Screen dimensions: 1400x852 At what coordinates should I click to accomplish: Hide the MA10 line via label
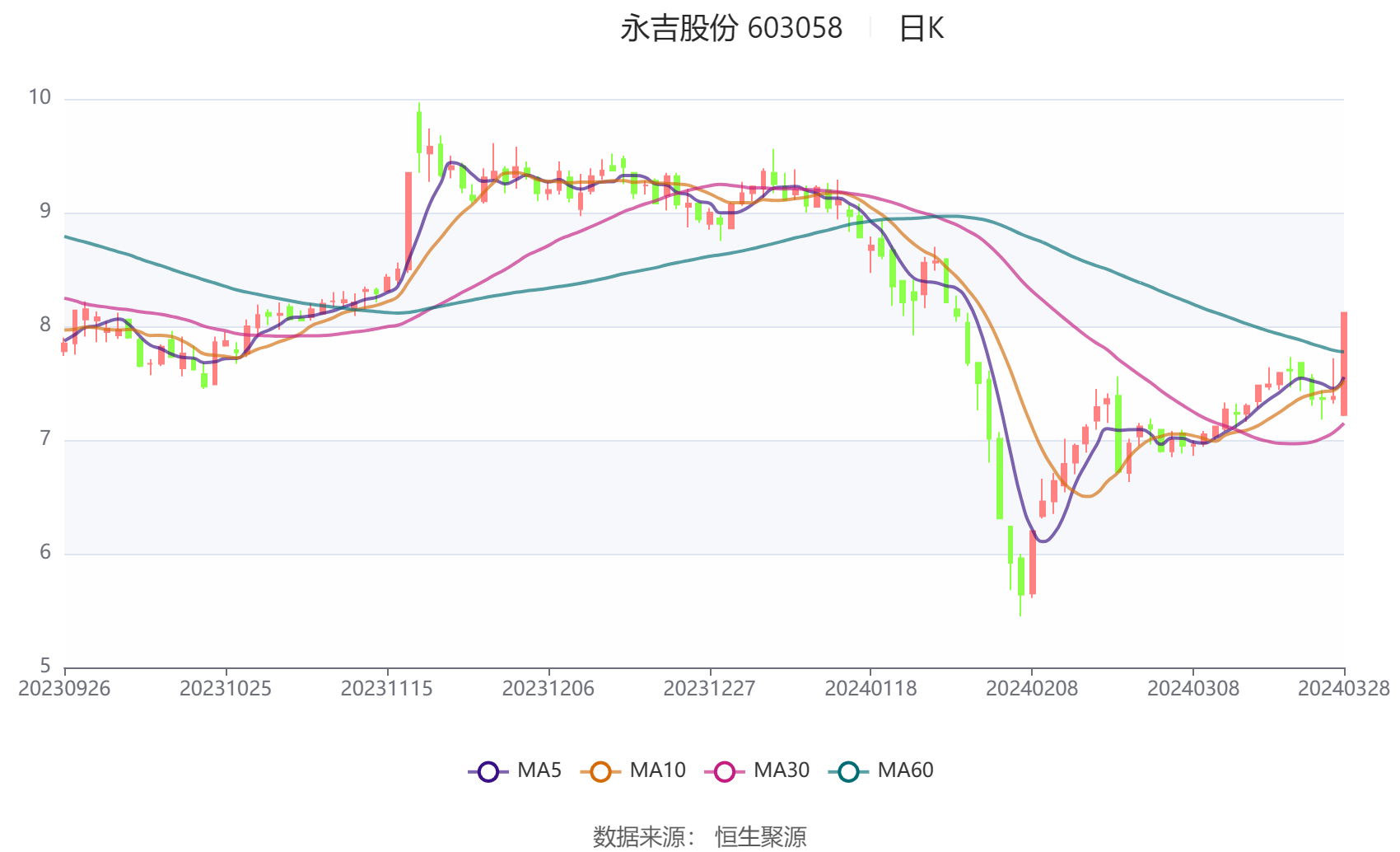point(657,770)
